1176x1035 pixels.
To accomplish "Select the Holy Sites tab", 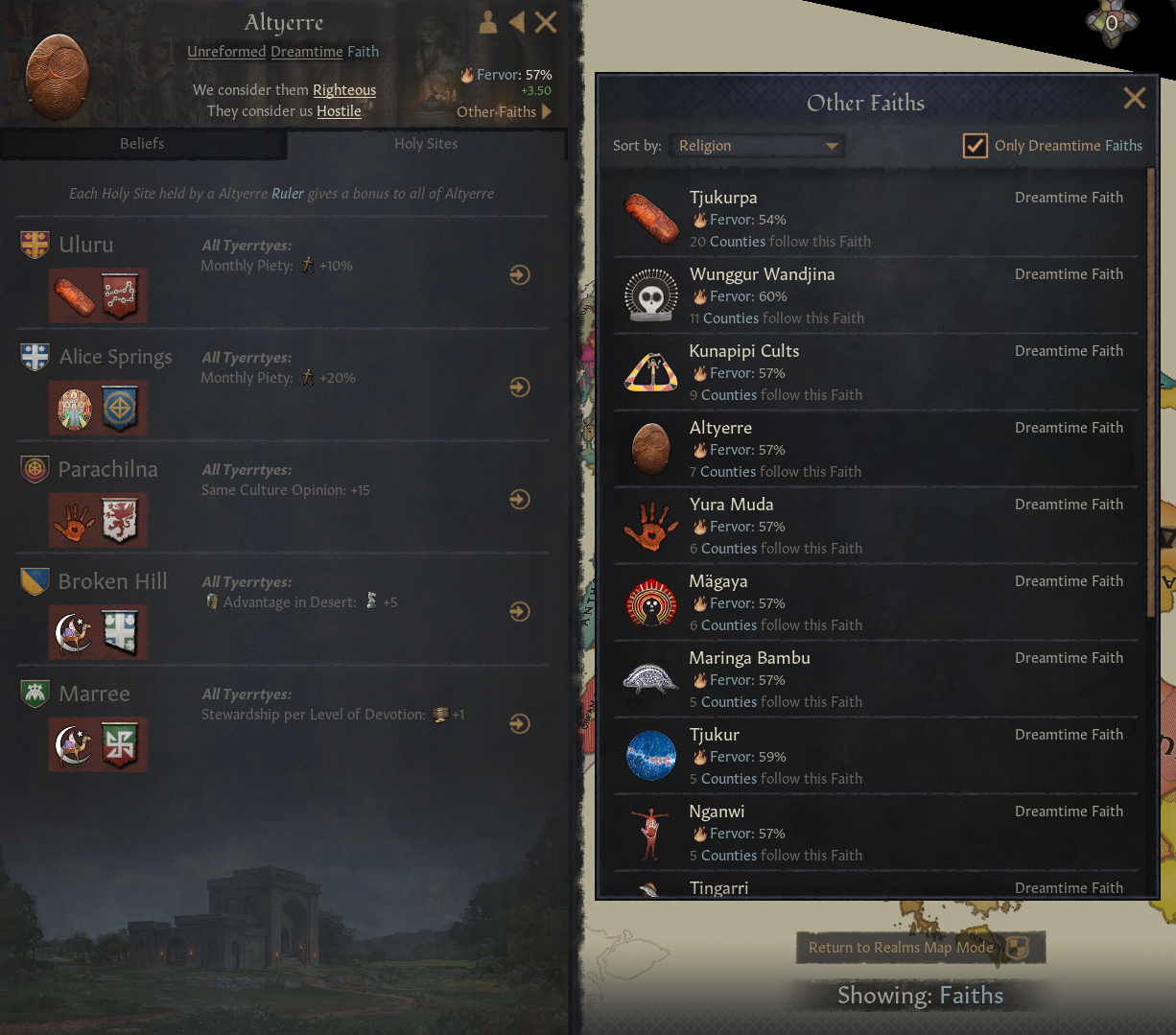I will [x=426, y=144].
